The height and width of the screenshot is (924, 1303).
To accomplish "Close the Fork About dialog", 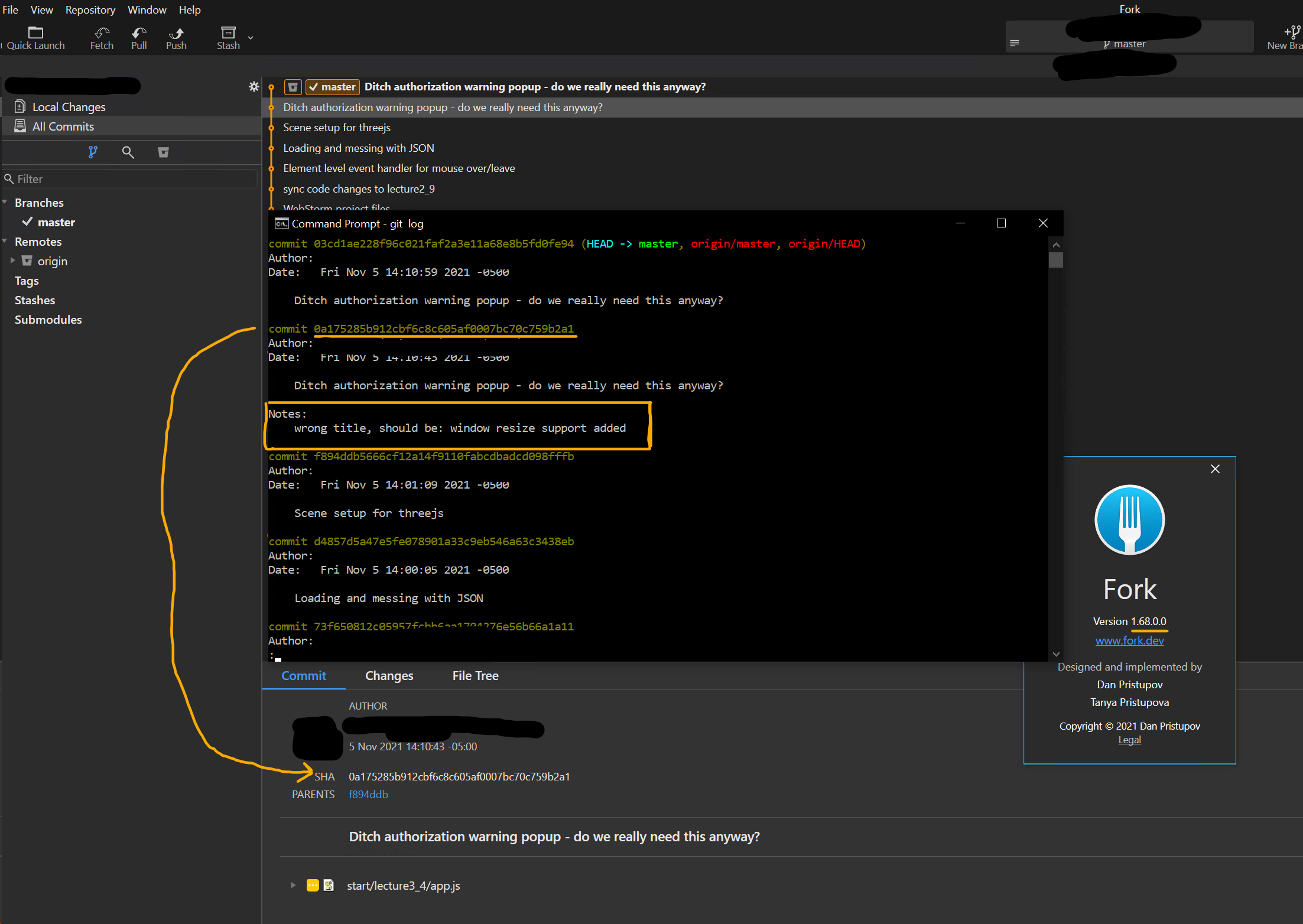I will [x=1215, y=468].
